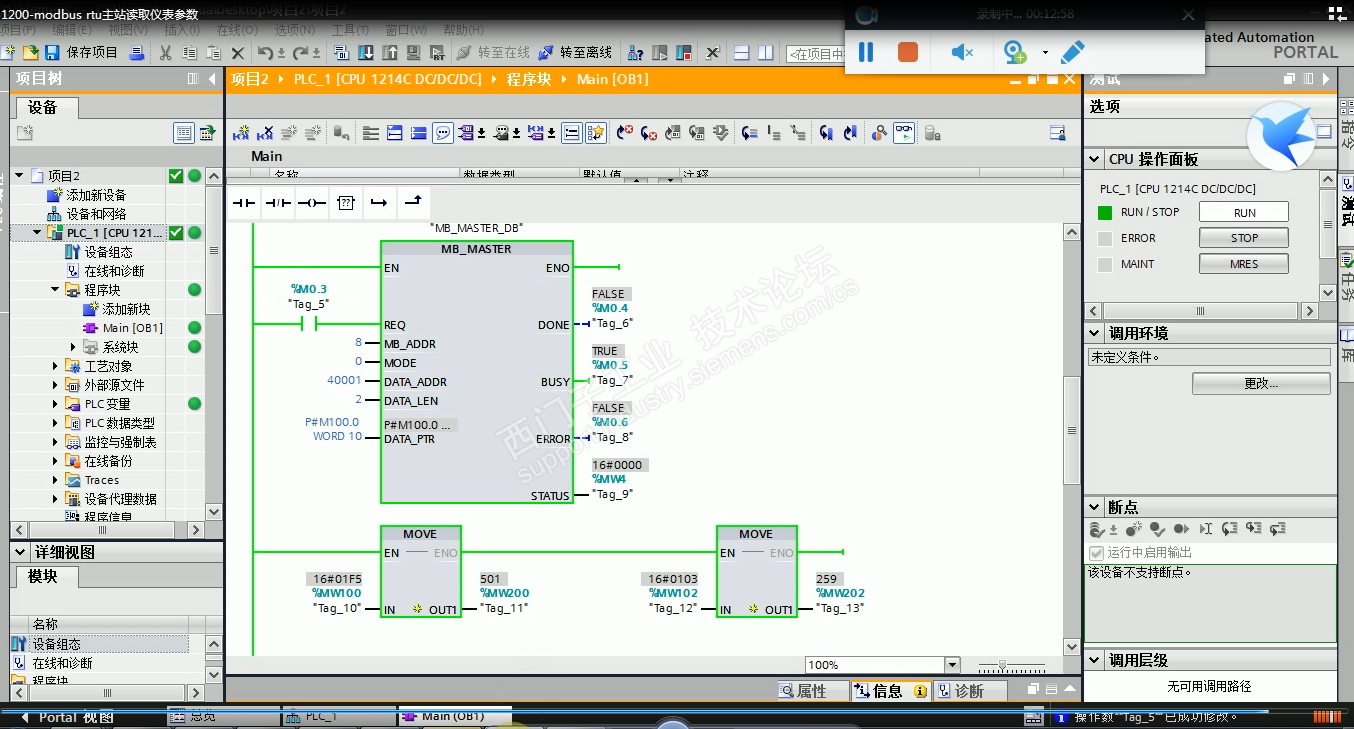This screenshot has width=1354, height=729.
Task: Click the pencil annotation icon in recorder
Action: (1072, 52)
